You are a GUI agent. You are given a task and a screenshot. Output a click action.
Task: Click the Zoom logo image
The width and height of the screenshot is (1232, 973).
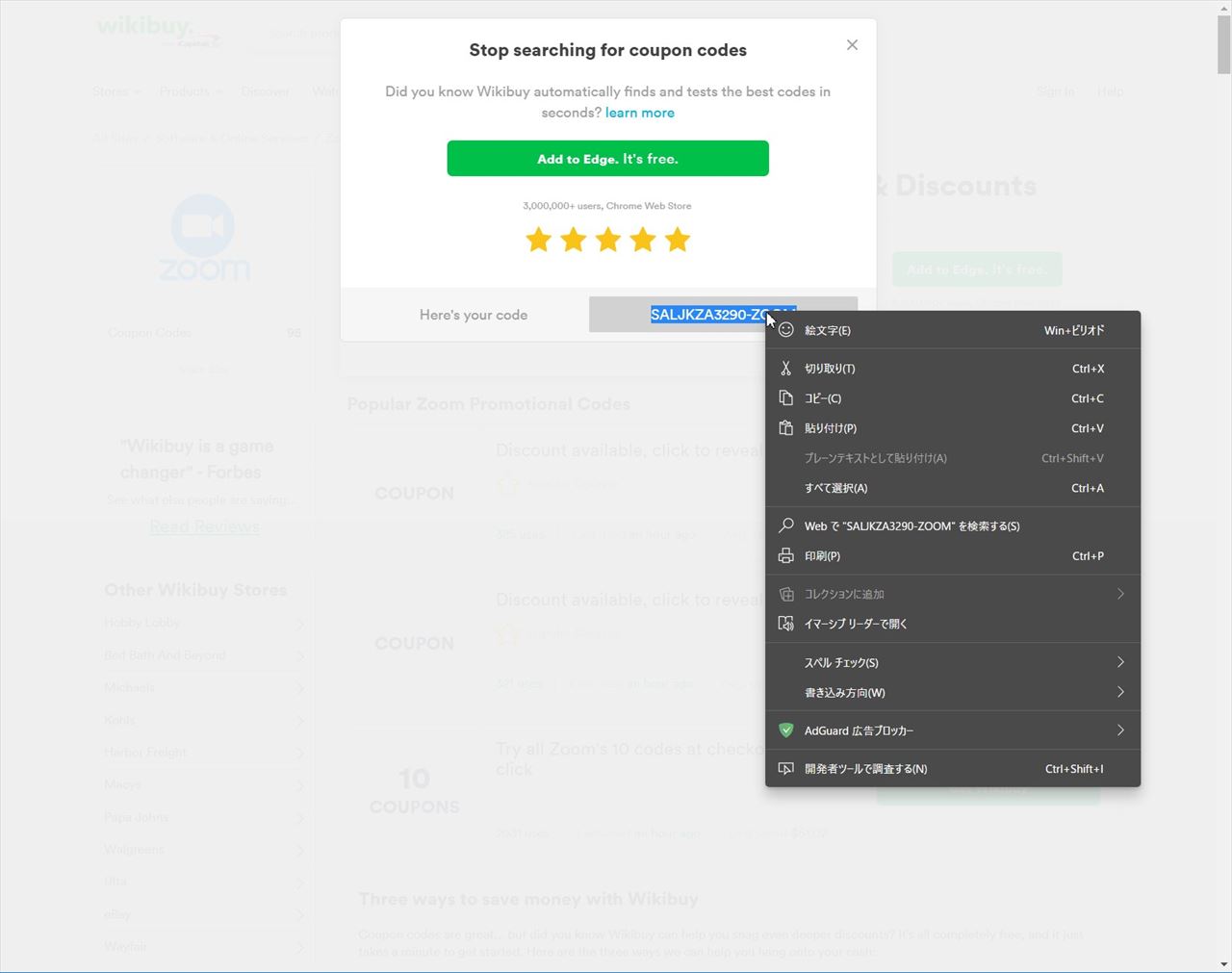click(204, 238)
